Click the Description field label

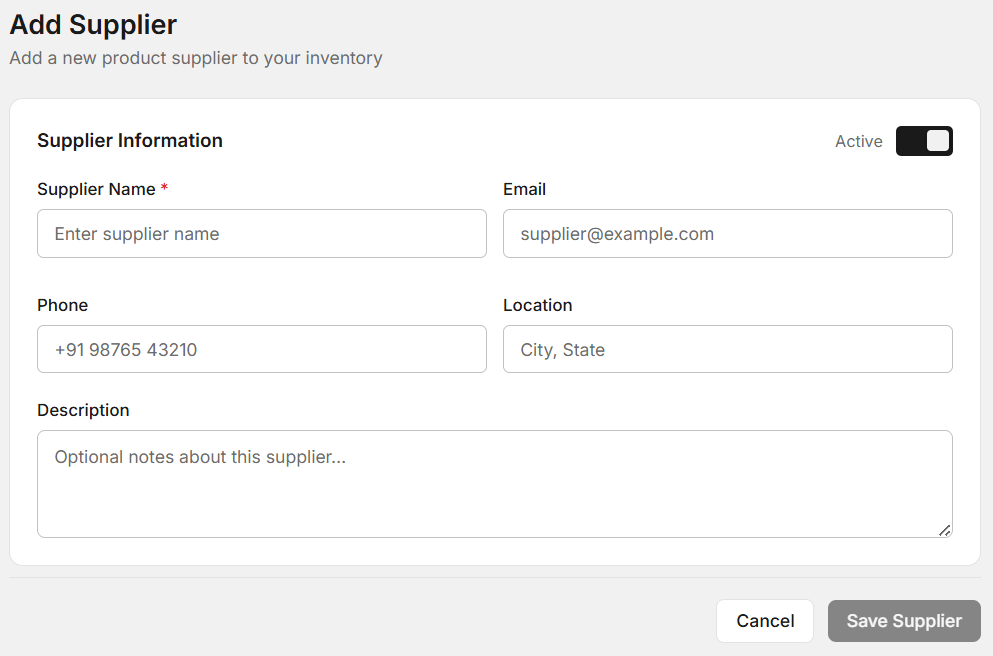(x=83, y=410)
